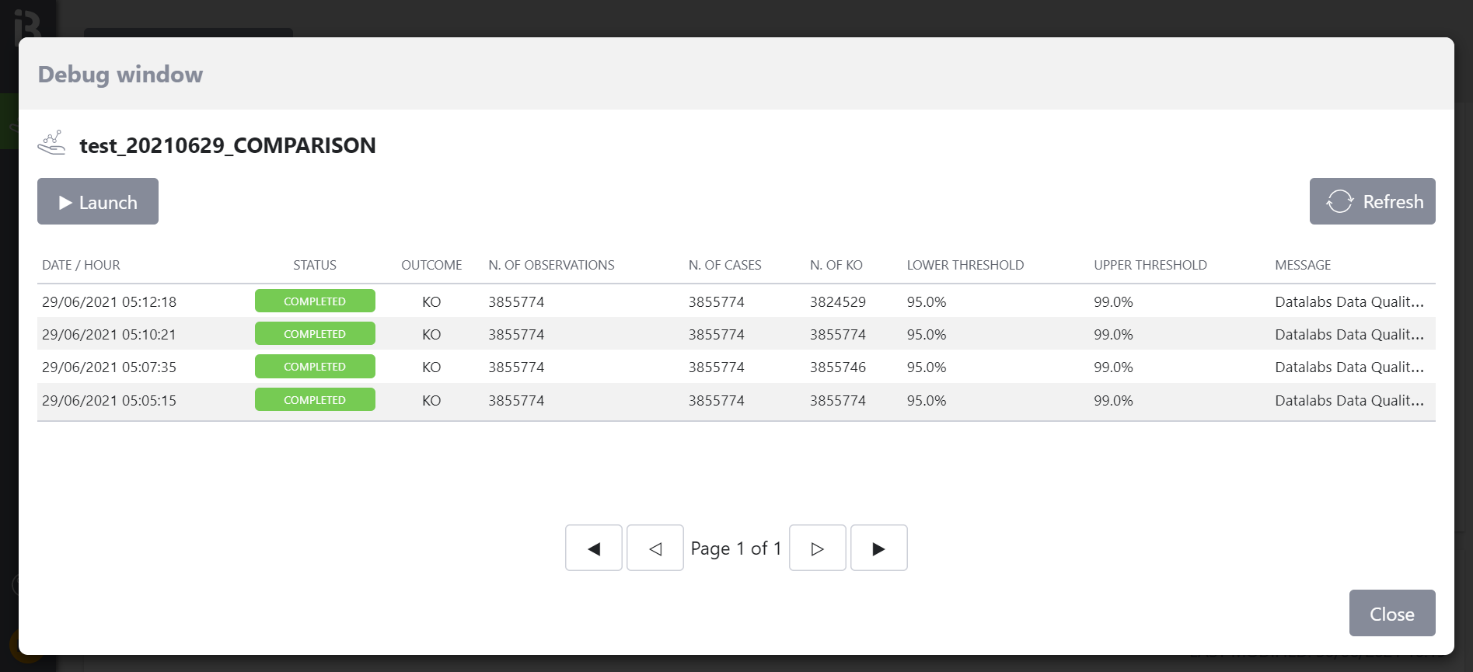Go to the next page arrow

817,548
